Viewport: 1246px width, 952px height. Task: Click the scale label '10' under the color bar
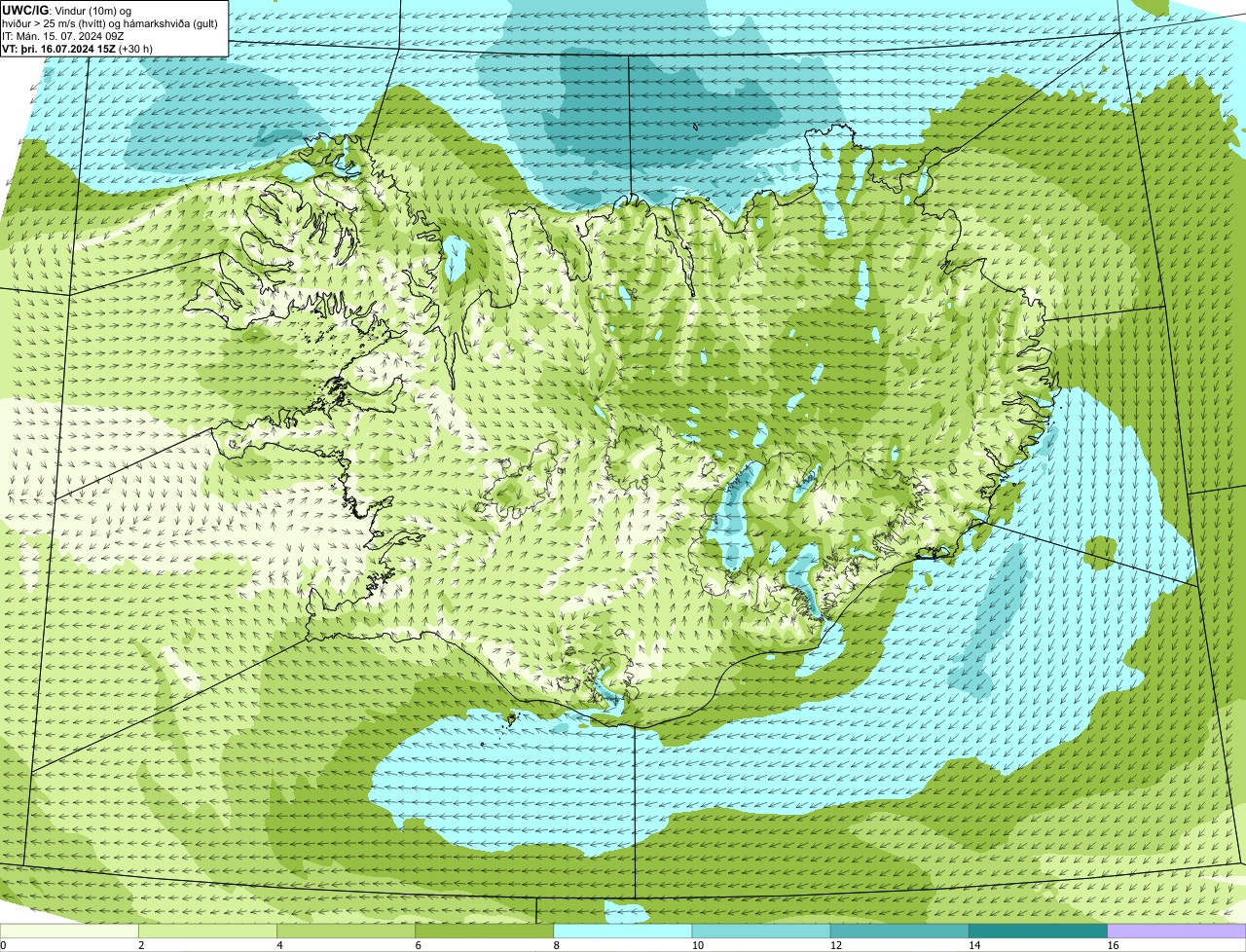(697, 945)
